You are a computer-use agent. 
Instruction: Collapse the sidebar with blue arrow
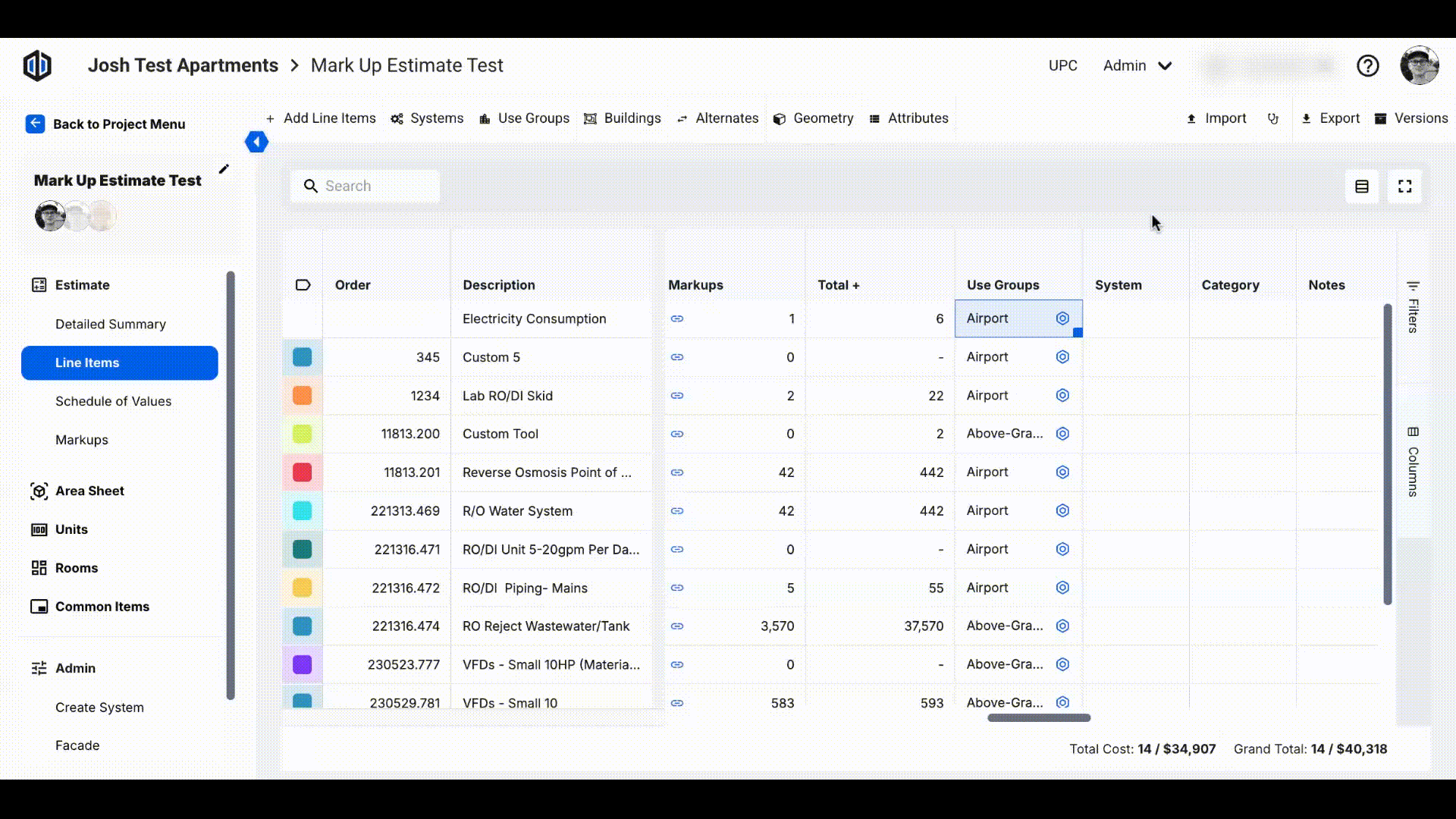[x=256, y=142]
